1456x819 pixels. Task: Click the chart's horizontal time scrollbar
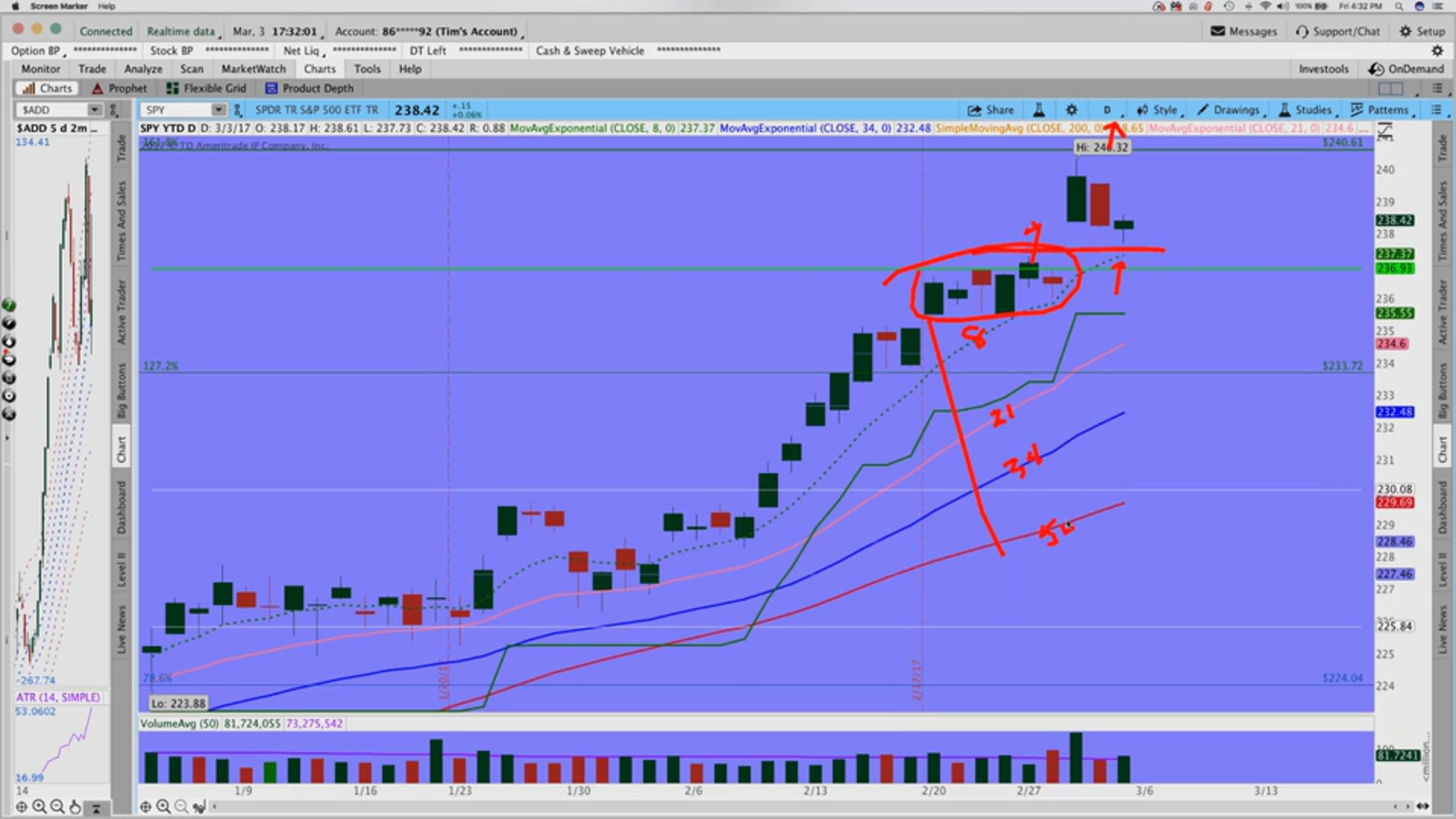click(x=789, y=806)
